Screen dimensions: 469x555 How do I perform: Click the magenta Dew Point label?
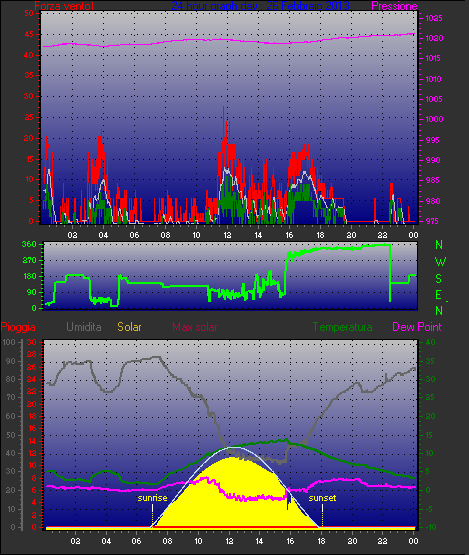(x=417, y=327)
